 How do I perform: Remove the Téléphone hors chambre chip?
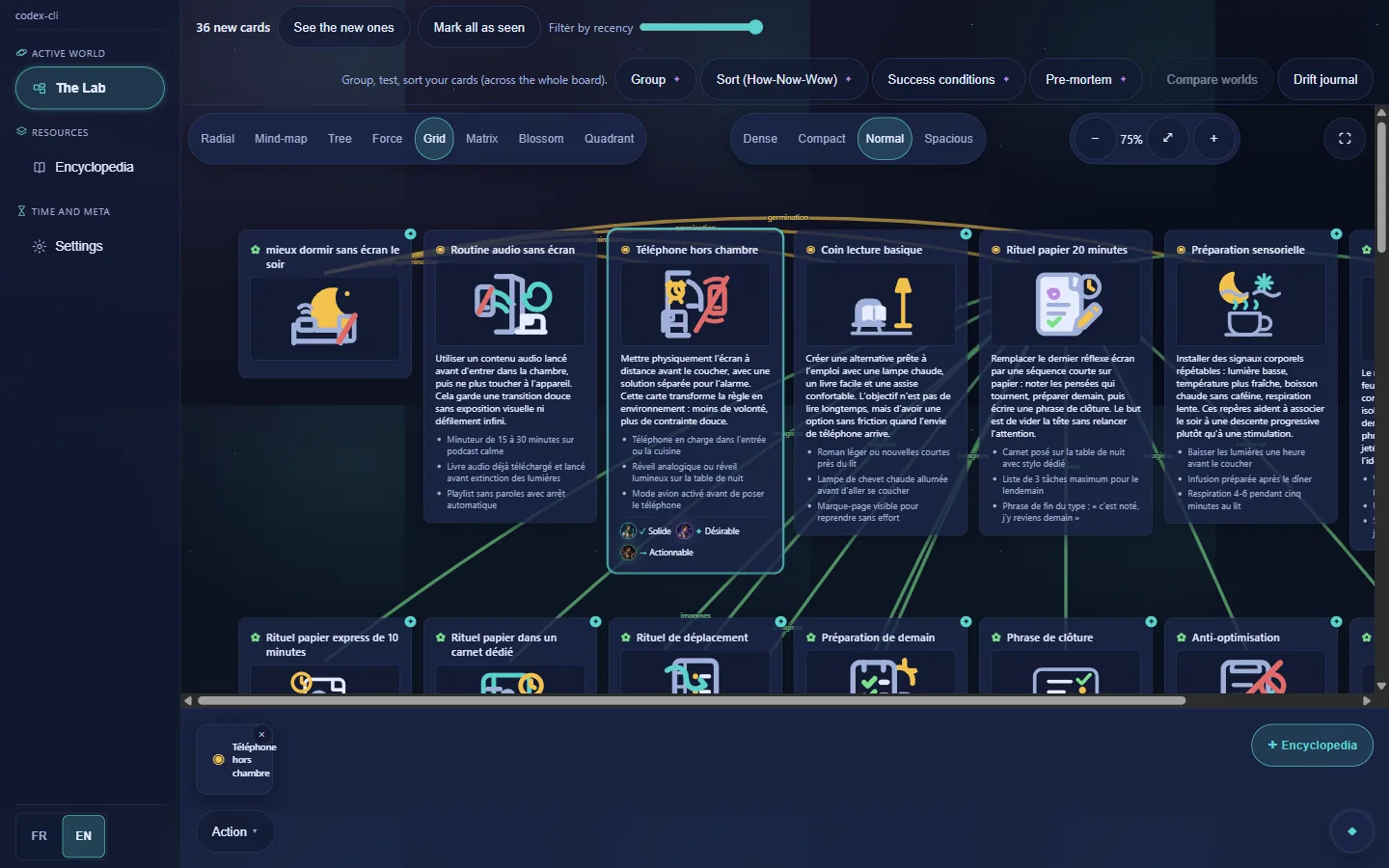tap(261, 735)
